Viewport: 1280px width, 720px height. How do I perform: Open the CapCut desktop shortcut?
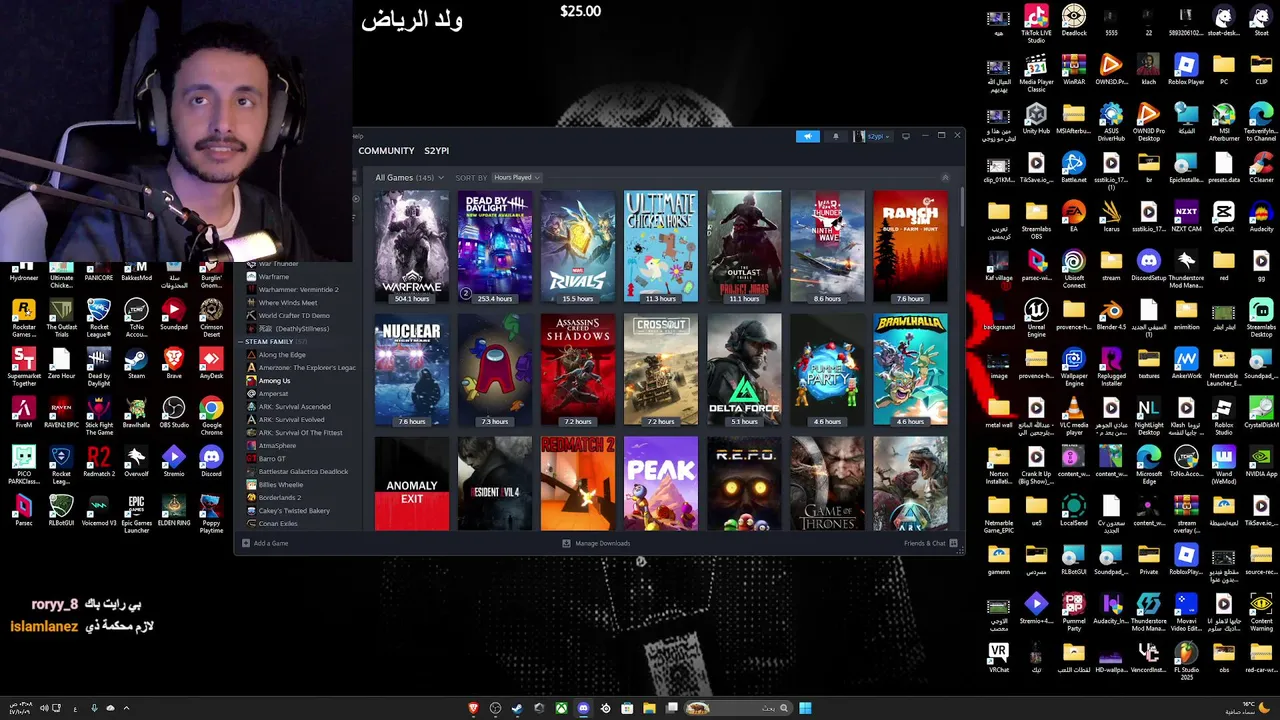click(1224, 217)
